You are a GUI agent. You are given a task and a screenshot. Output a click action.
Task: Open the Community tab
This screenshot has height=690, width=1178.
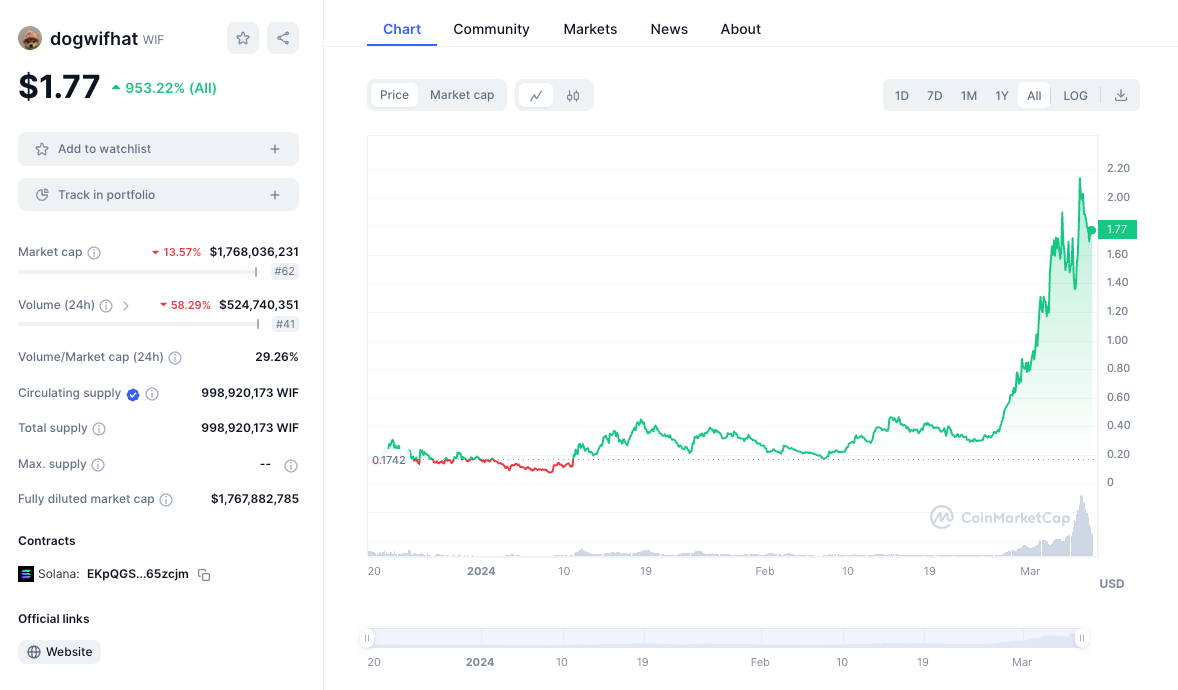tap(491, 29)
